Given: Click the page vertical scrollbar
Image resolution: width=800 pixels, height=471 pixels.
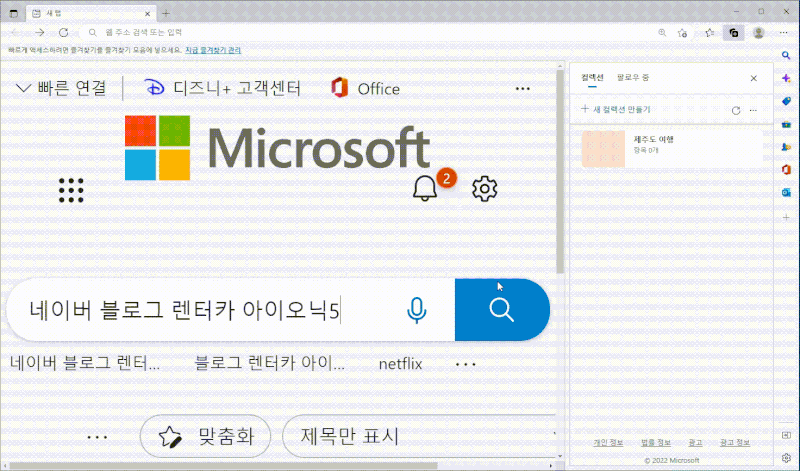Looking at the screenshot, I should 560,172.
